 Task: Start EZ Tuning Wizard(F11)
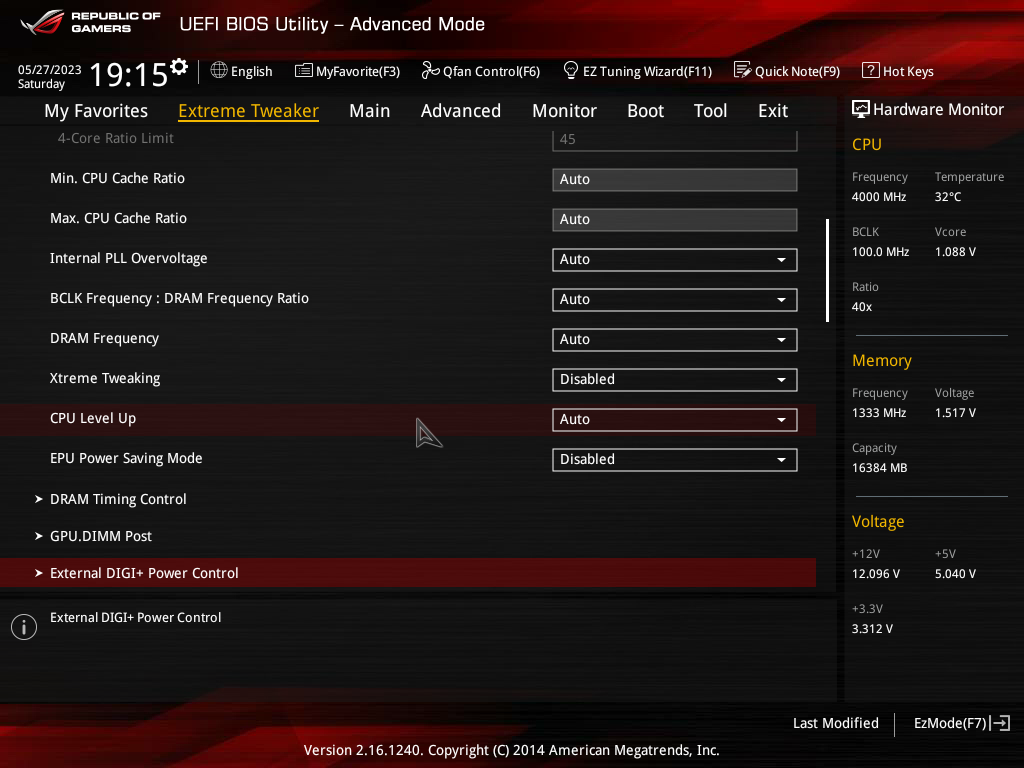(x=637, y=71)
